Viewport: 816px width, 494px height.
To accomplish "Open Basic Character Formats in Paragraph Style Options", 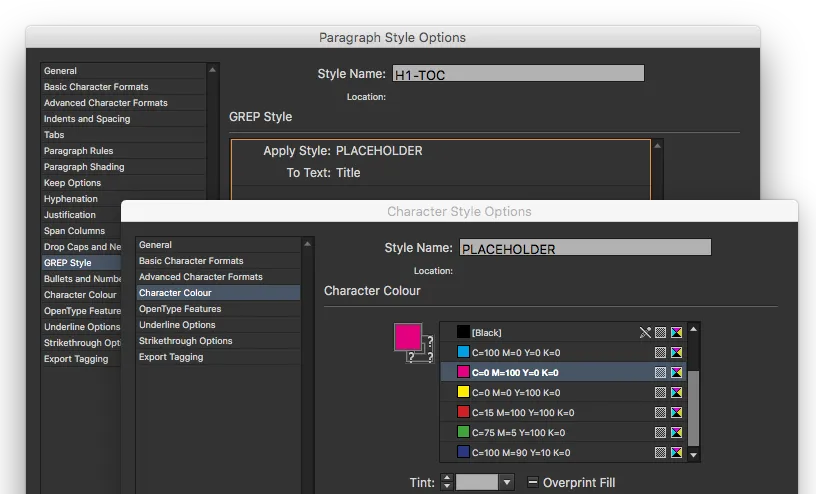I will 123,87.
